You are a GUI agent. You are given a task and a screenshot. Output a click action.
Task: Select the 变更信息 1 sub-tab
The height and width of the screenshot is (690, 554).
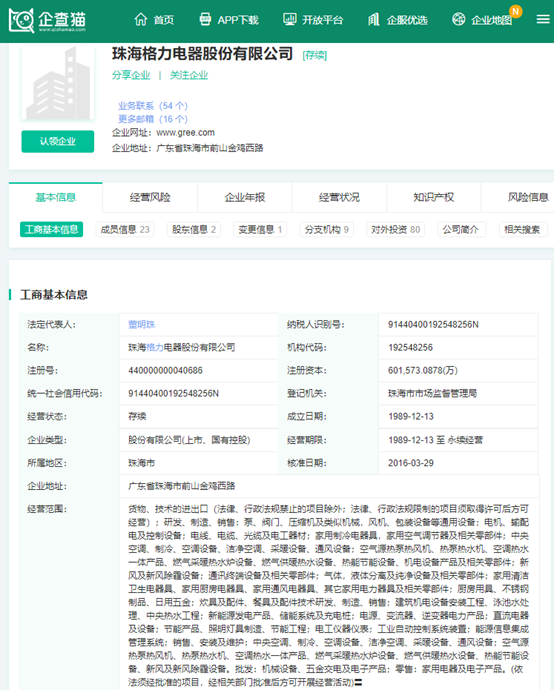pyautogui.click(x=260, y=229)
